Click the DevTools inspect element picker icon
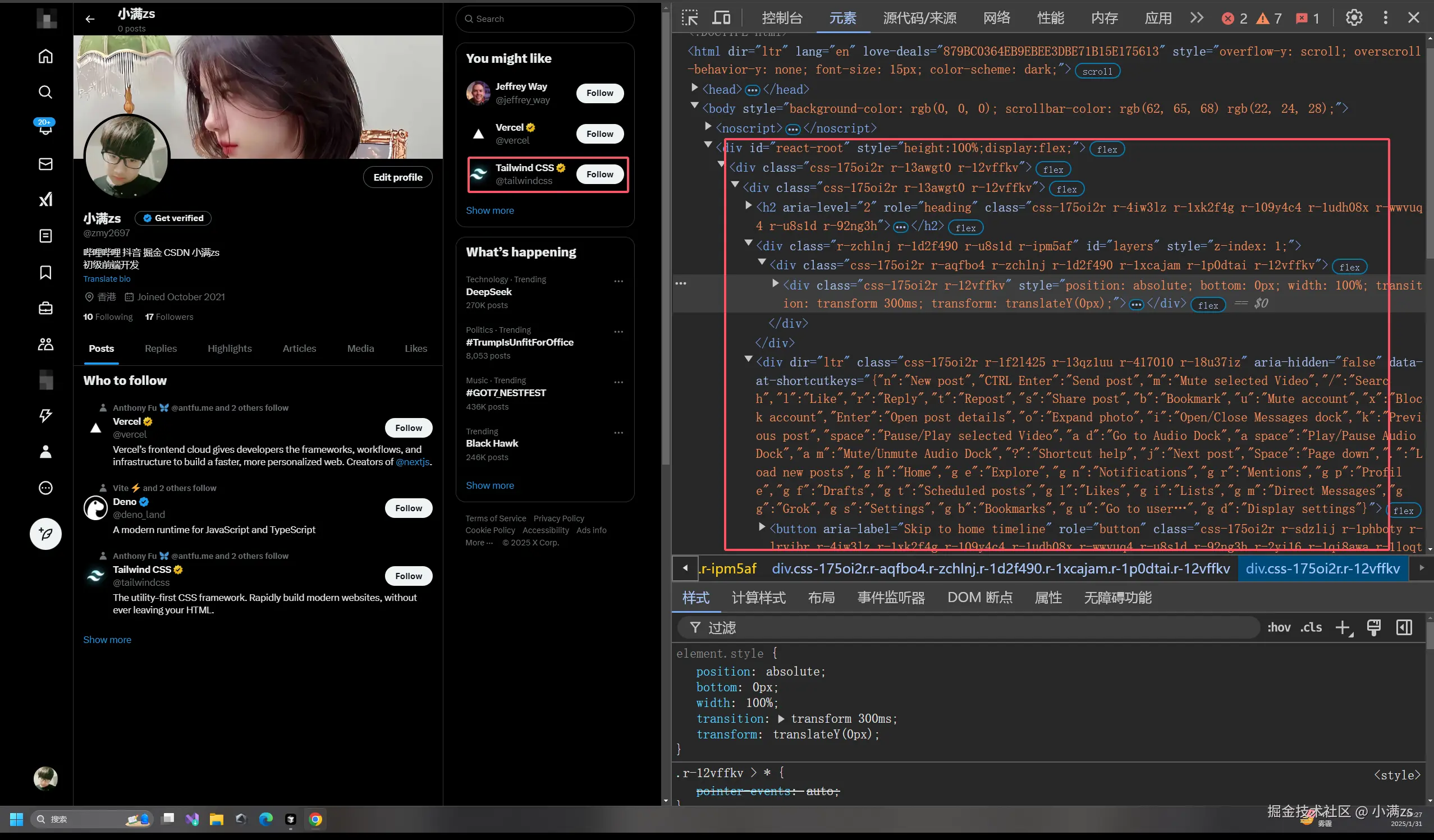The height and width of the screenshot is (840, 1434). click(x=690, y=18)
